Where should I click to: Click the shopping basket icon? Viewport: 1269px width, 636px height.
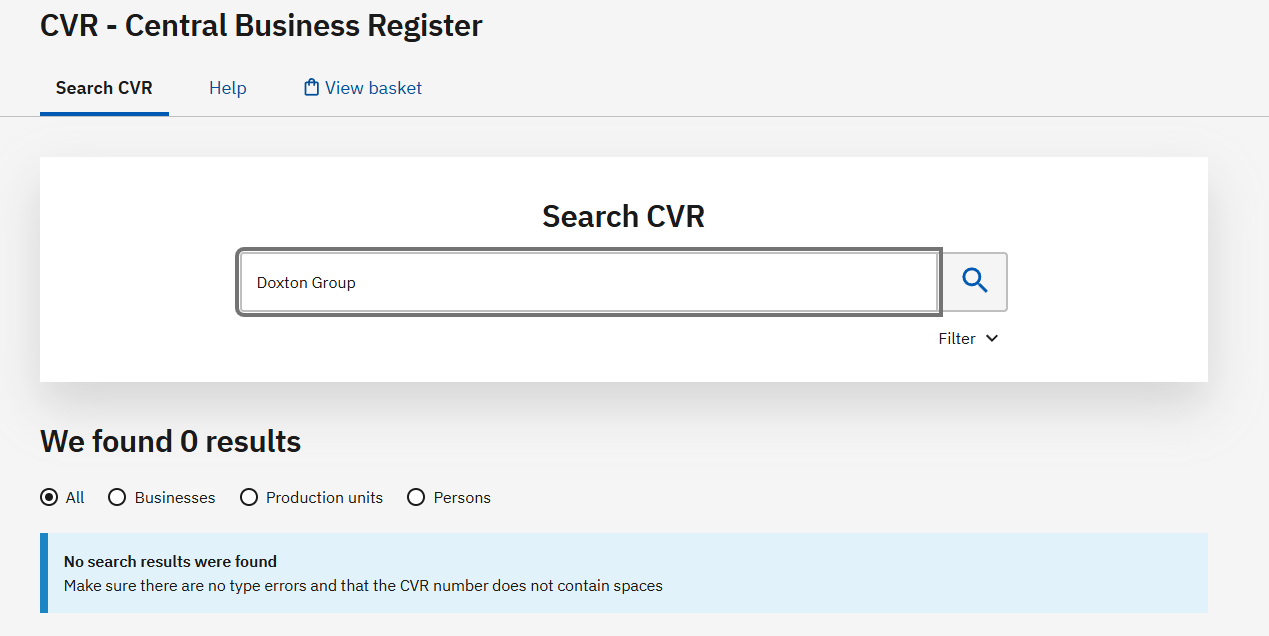tap(311, 88)
